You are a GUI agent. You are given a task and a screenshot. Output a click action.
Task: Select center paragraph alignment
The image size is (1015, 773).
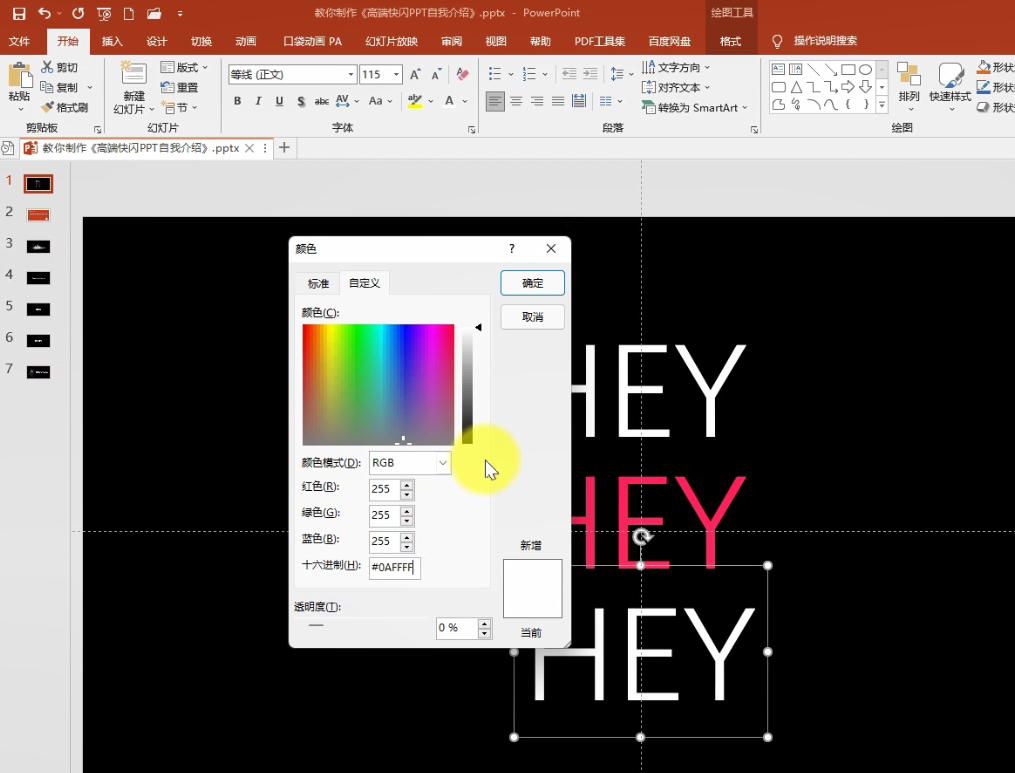(516, 102)
